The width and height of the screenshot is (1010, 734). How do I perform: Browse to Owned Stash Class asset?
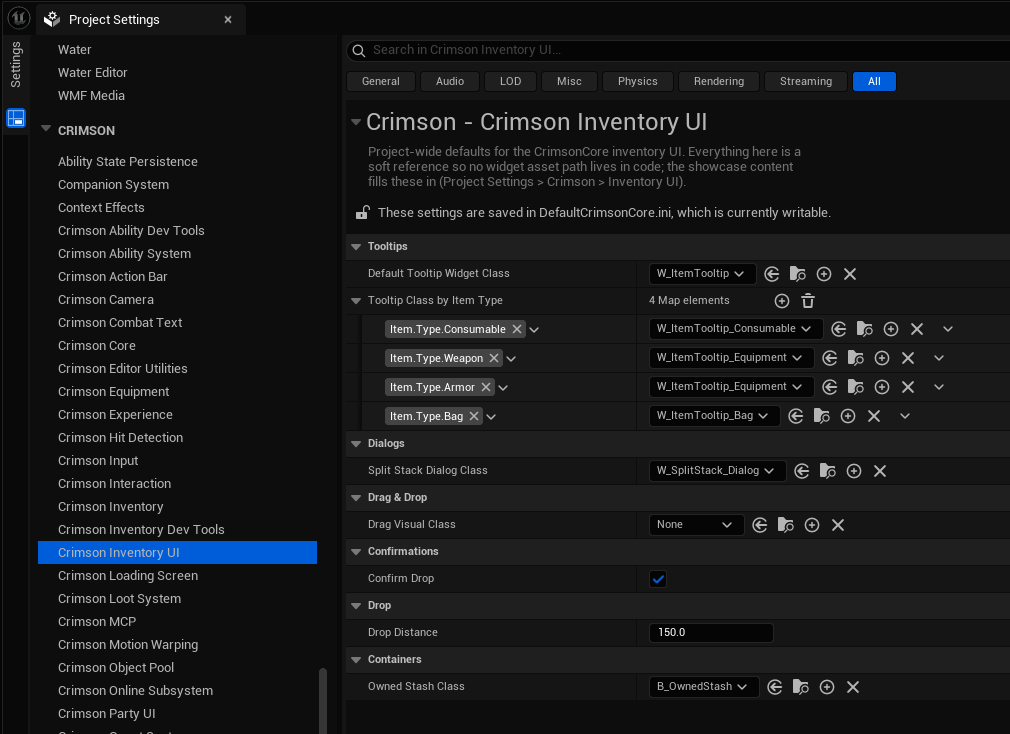(801, 687)
